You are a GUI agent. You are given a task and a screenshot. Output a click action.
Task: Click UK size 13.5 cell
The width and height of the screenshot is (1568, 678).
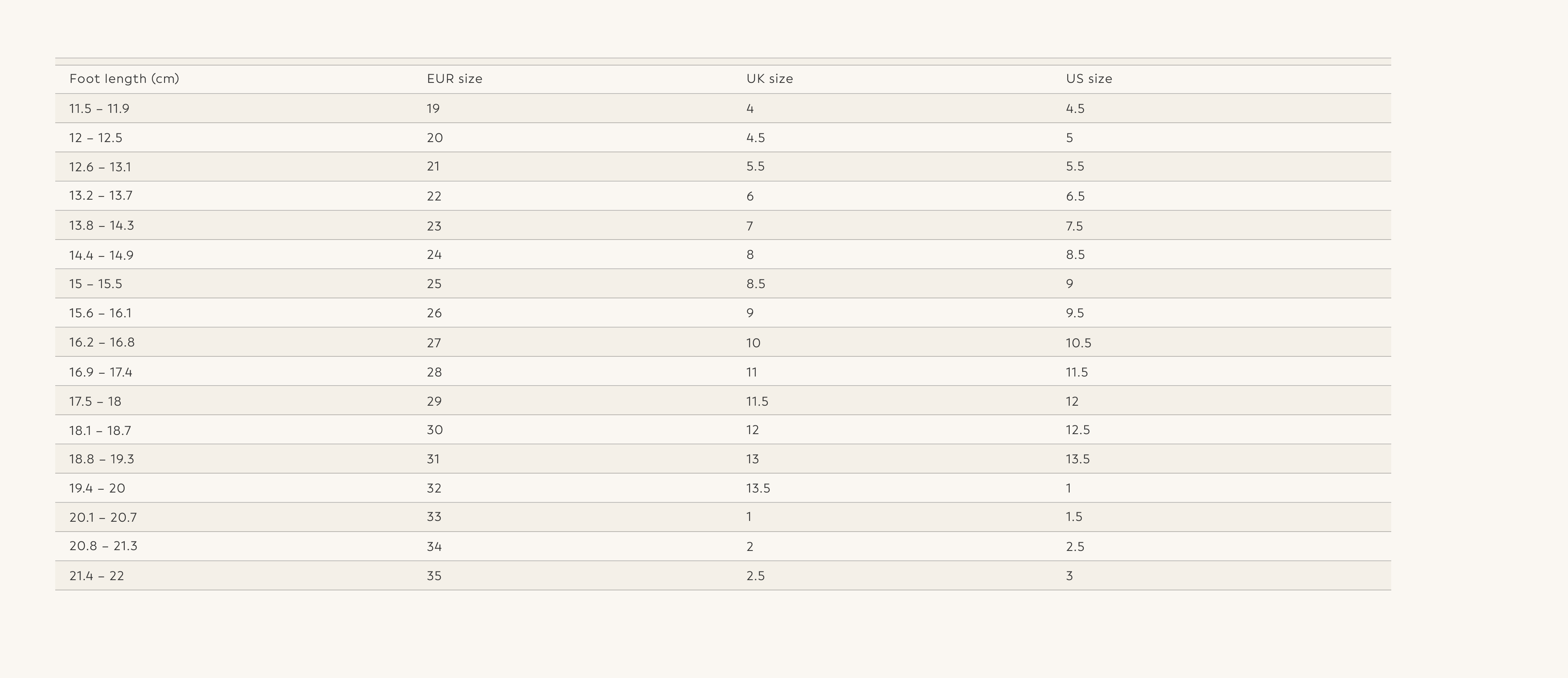[x=758, y=489]
